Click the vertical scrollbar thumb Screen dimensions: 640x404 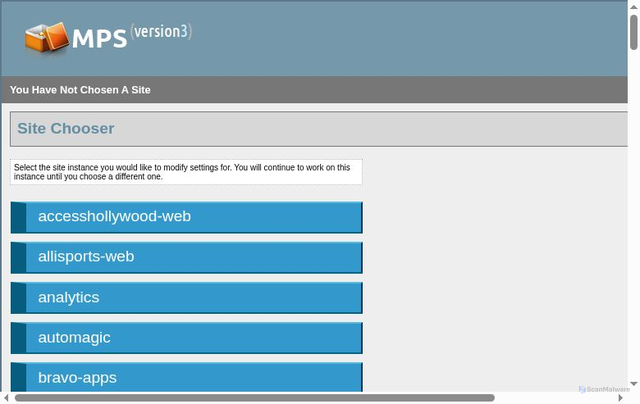[633, 29]
